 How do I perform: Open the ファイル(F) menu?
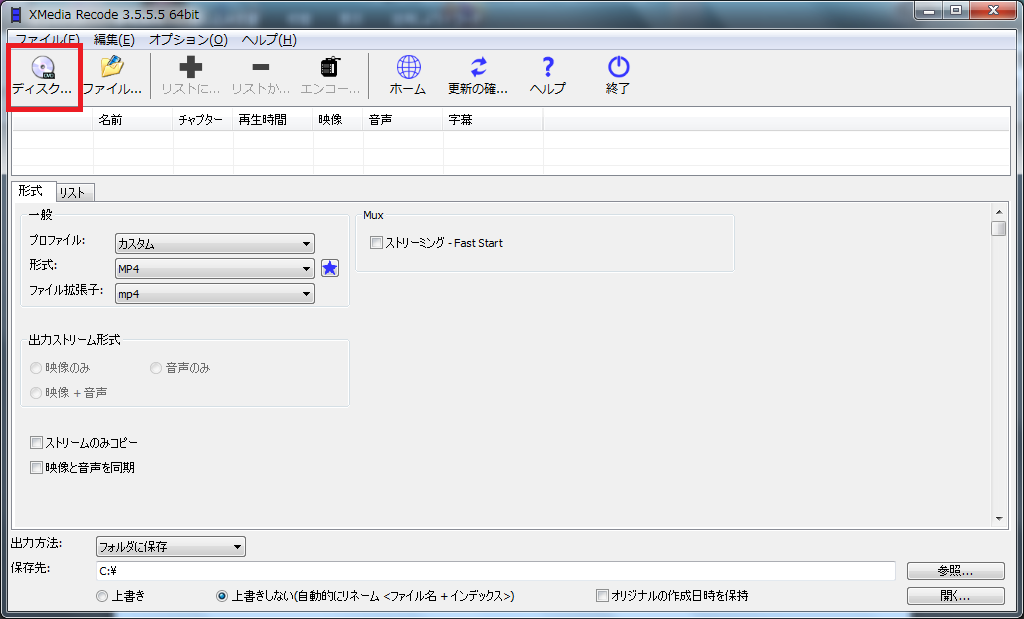pyautogui.click(x=47, y=40)
